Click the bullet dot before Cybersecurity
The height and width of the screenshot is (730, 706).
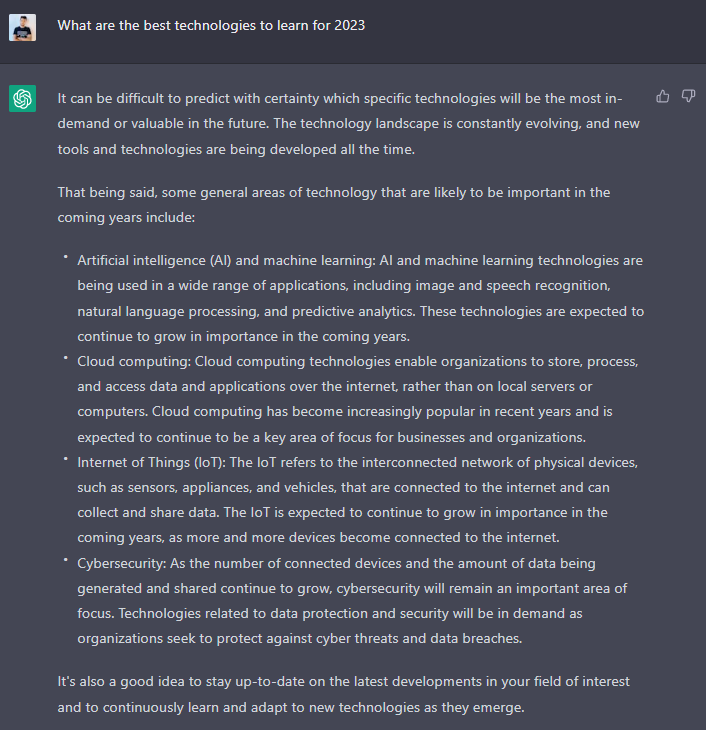pos(66,560)
